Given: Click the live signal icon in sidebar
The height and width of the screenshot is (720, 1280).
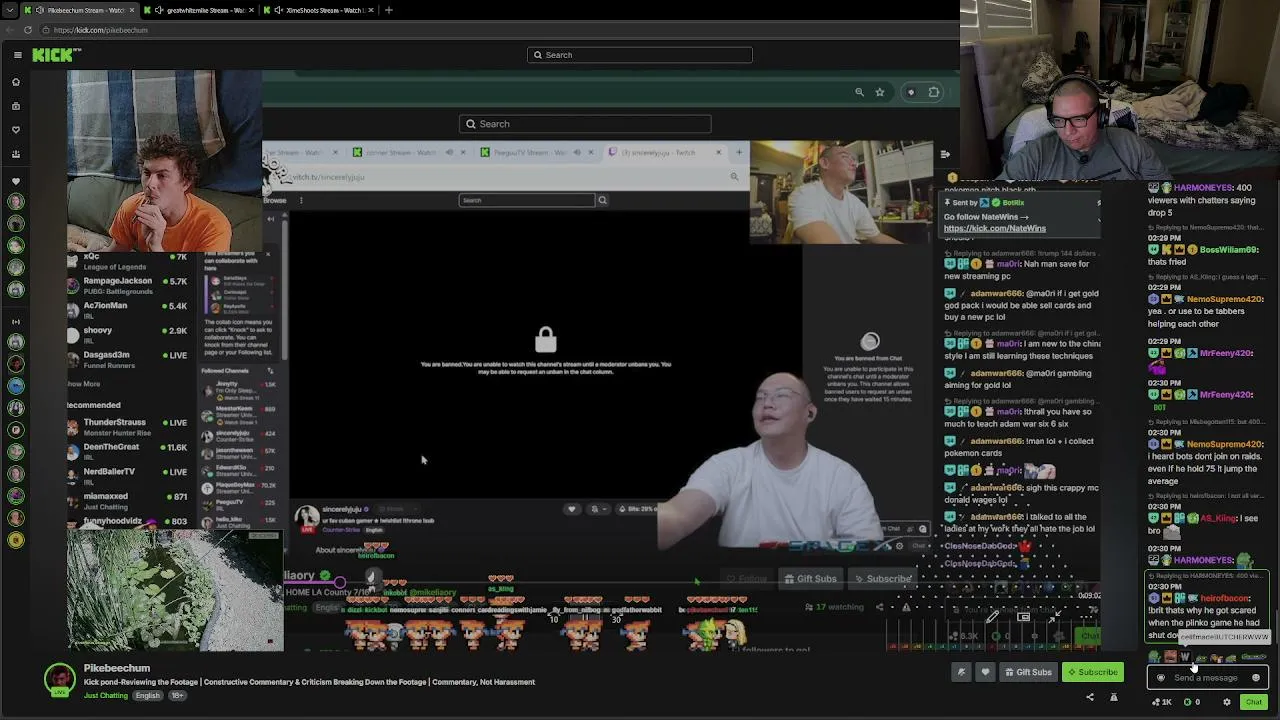Looking at the screenshot, I should click(x=16, y=321).
